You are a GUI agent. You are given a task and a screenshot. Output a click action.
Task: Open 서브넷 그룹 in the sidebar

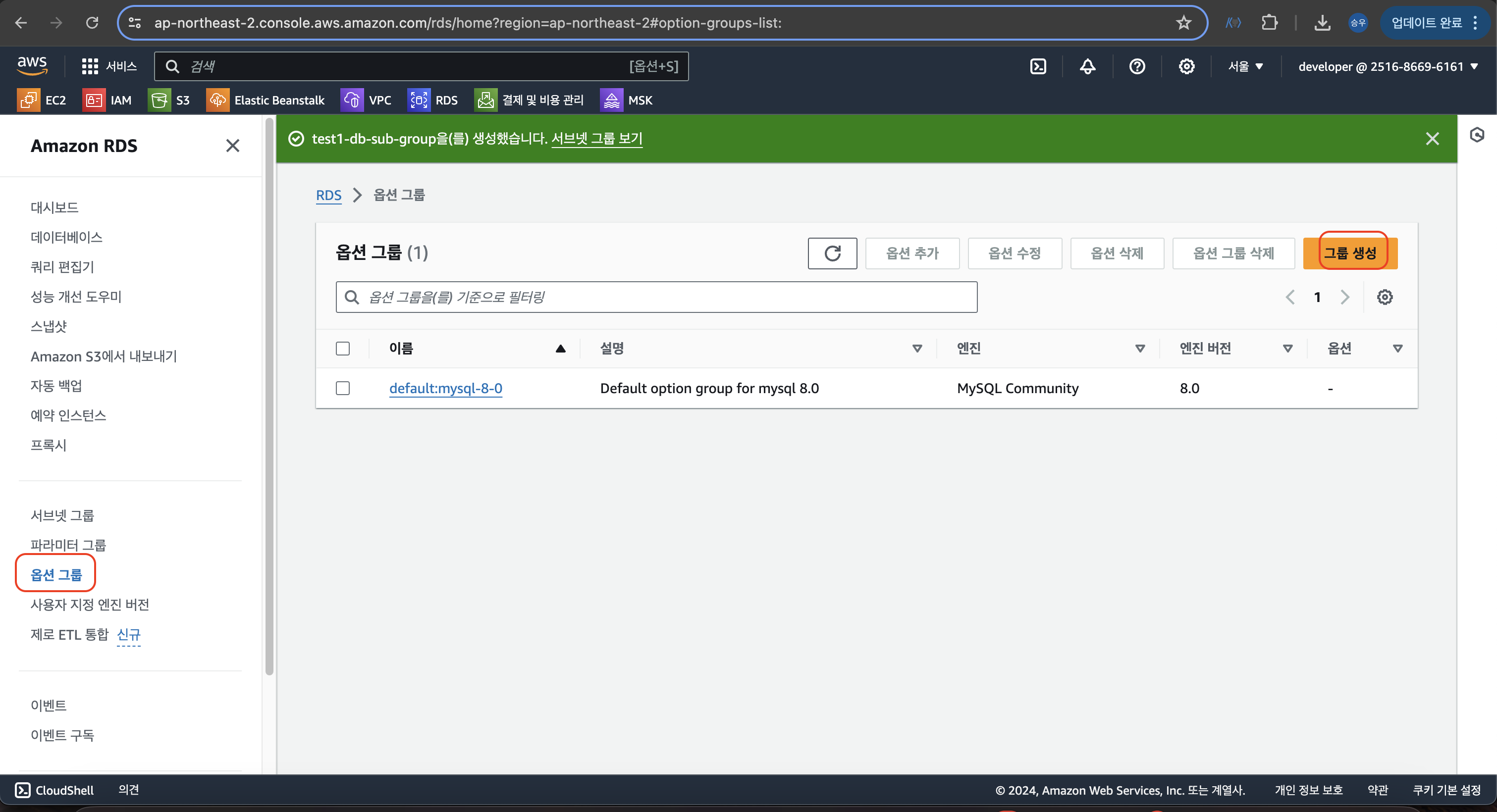62,515
